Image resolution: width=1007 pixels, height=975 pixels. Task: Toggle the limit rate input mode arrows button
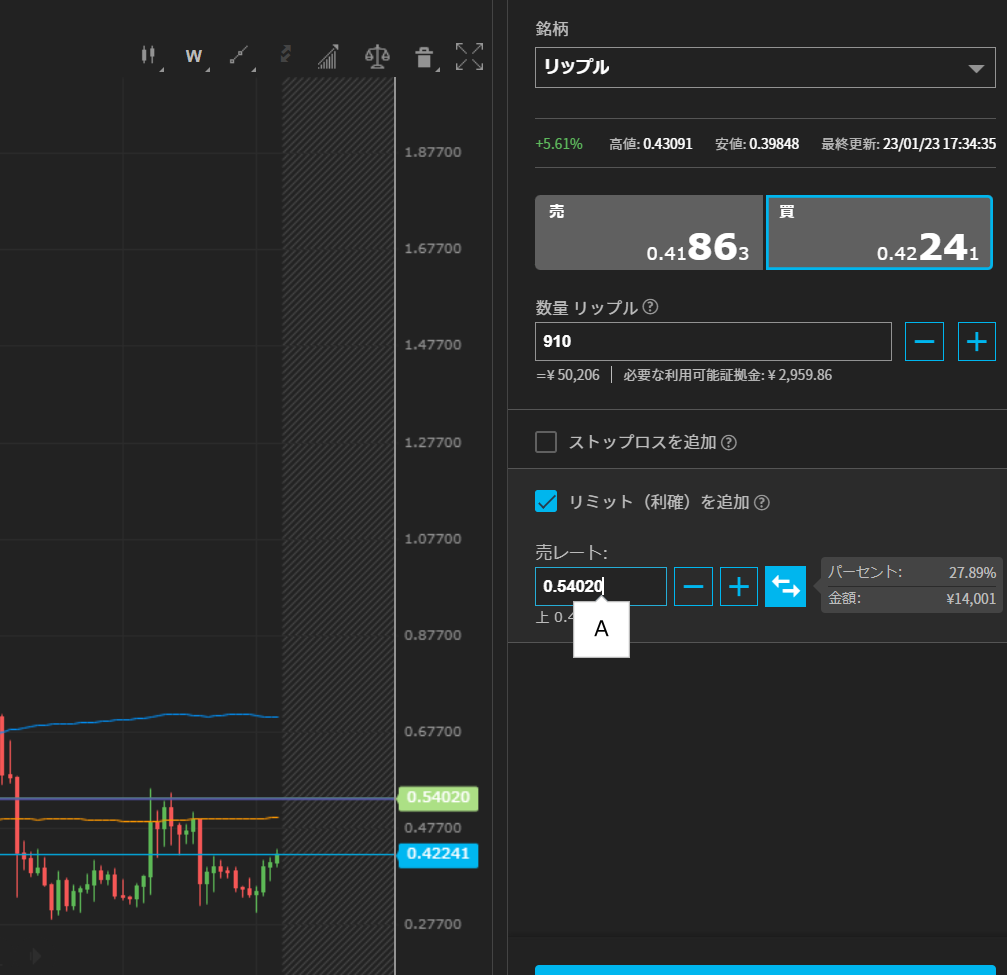pos(785,587)
